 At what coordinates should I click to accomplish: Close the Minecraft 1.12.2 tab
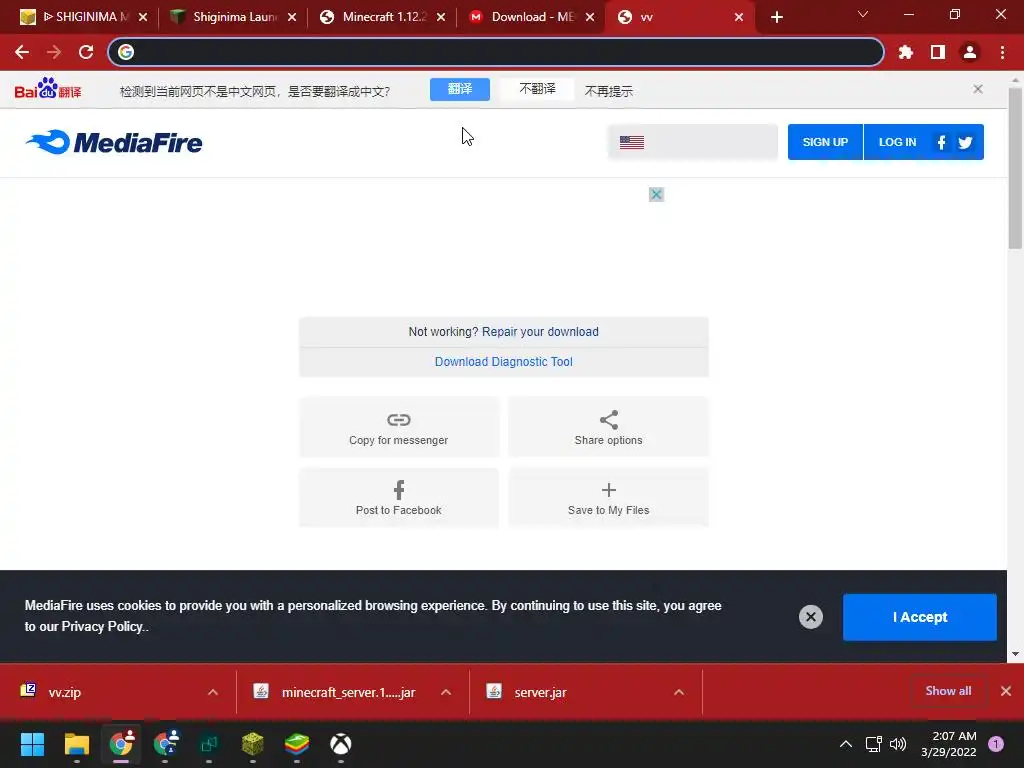(441, 17)
